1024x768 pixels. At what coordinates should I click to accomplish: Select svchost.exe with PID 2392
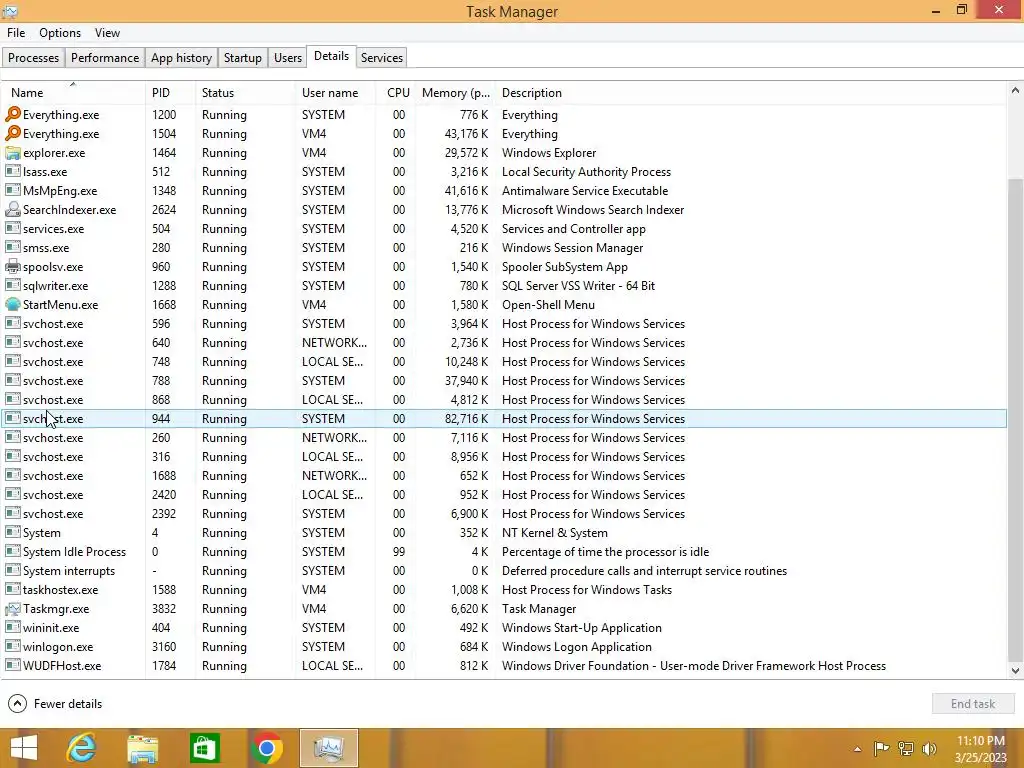point(504,514)
